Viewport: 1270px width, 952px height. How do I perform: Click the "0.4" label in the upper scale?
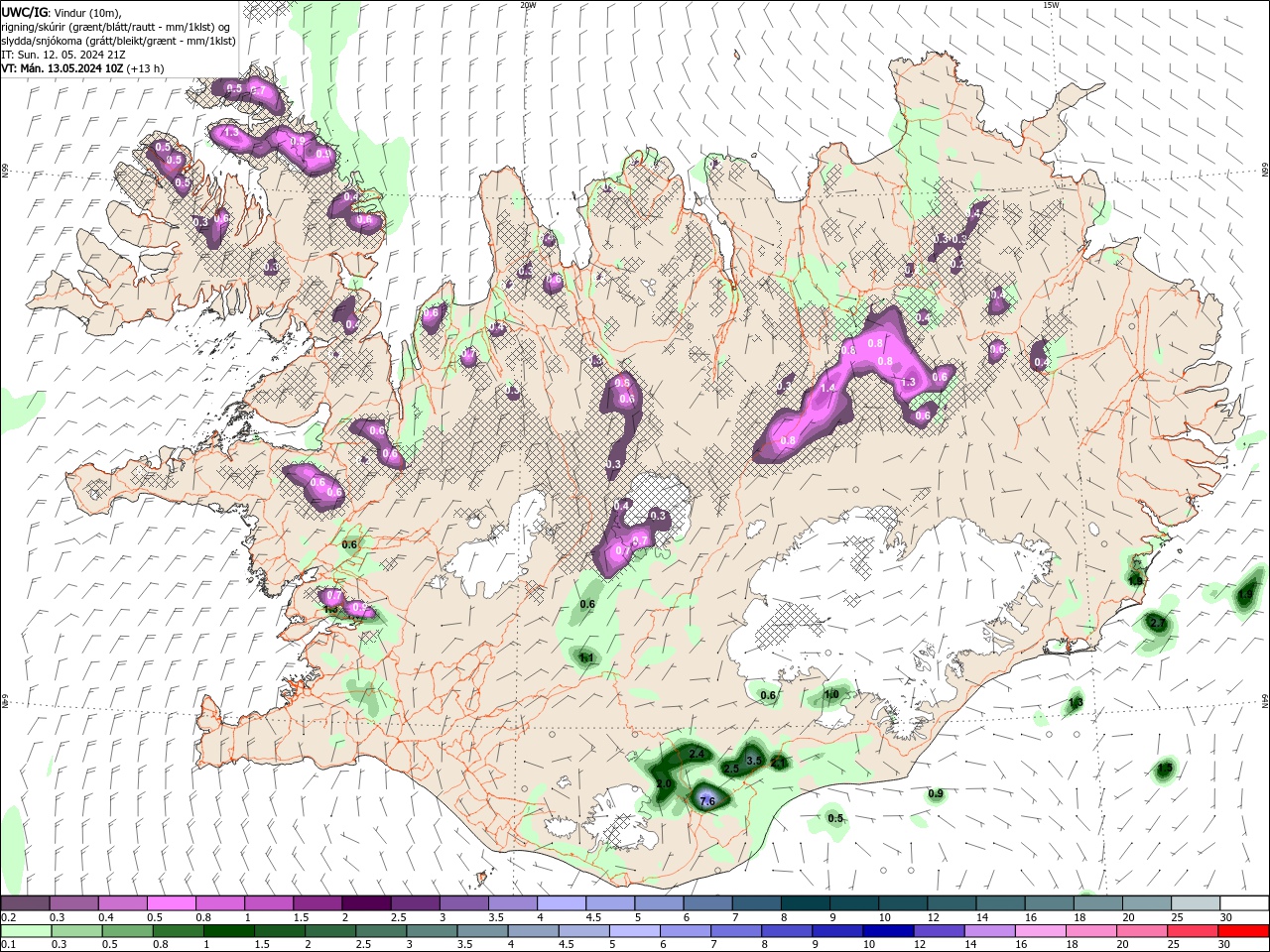click(x=106, y=917)
